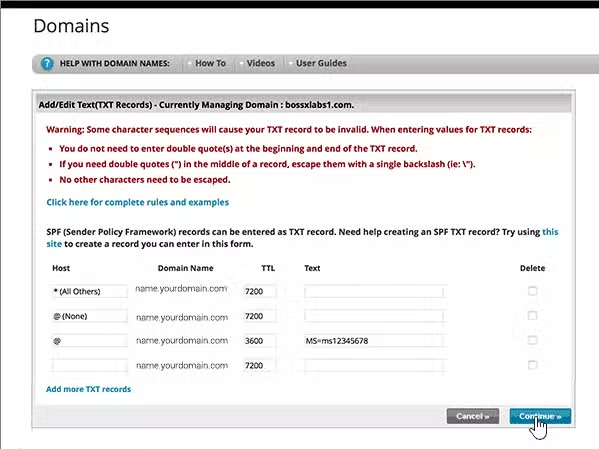599x449 pixels.
Task: Follow the 'this site' SPF helper link
Action: [550, 232]
